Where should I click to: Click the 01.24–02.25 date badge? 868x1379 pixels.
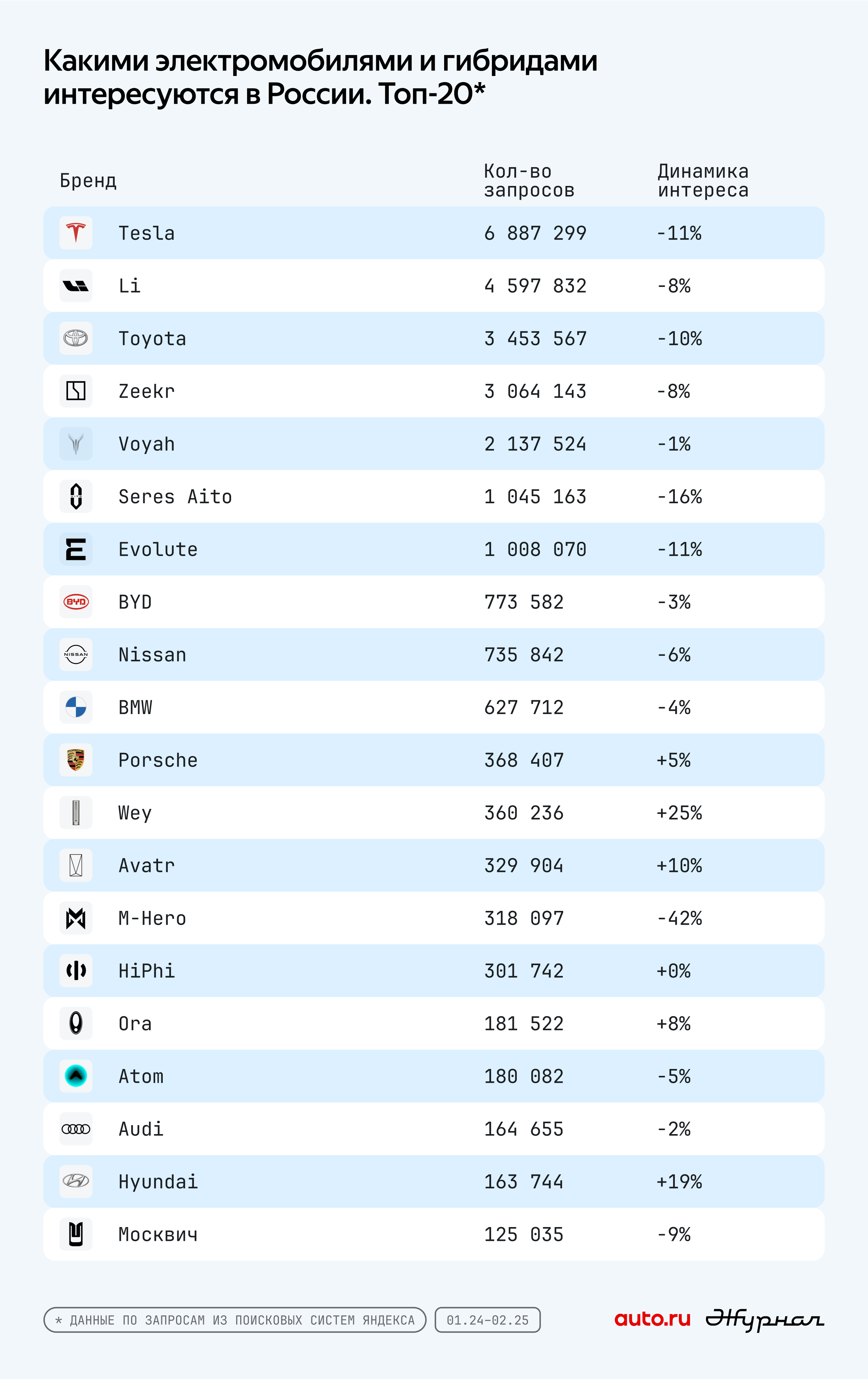[487, 1320]
